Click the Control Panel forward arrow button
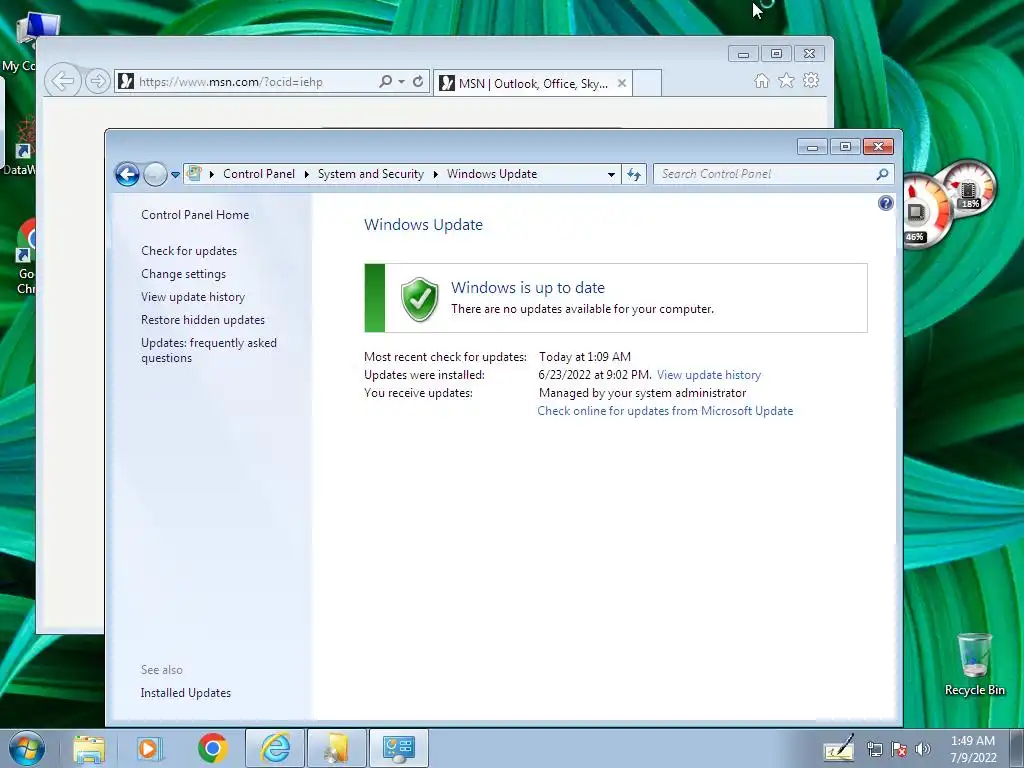This screenshot has width=1024, height=768. [x=155, y=174]
